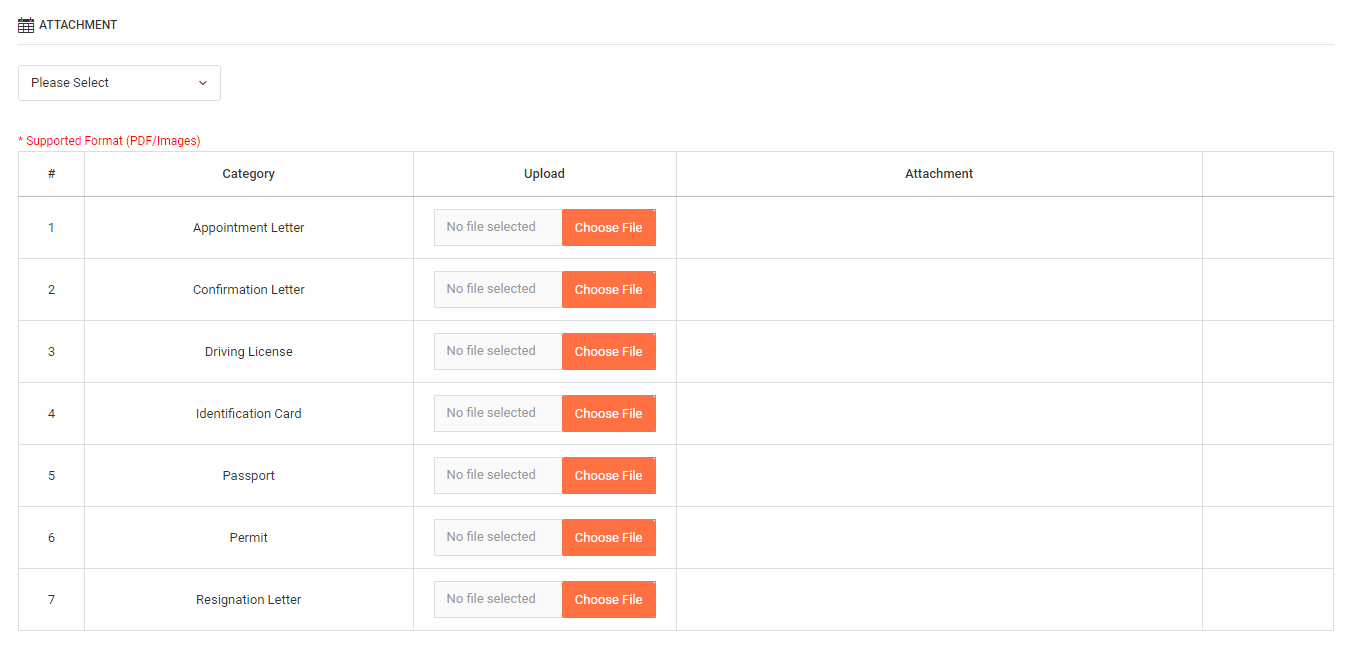This screenshot has height=654, width=1354.
Task: Click Choose File in the Passport row
Action: (x=608, y=475)
